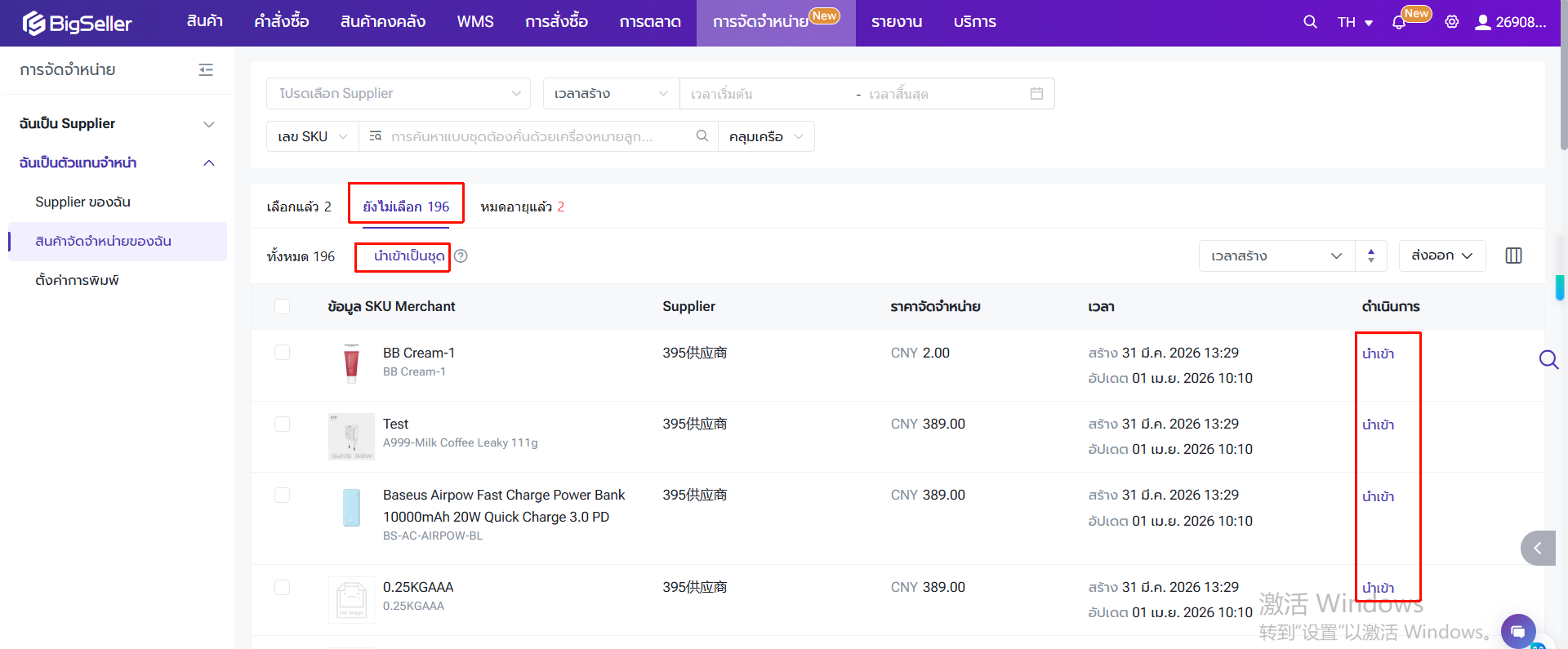Collapse the sidebar menu icon
This screenshot has height=649, width=1568.
coord(206,70)
